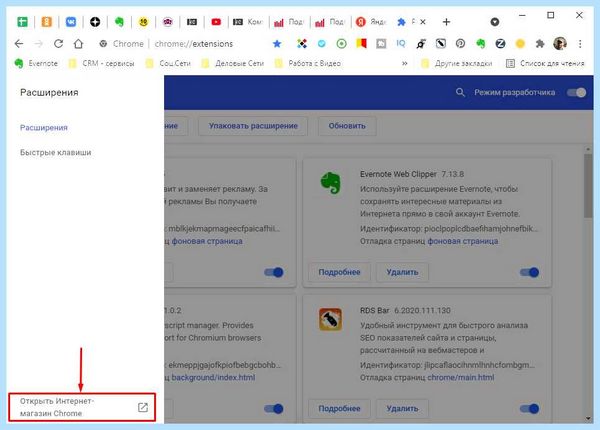Open Открыть Интернет-магазин Chrome link

82,407
